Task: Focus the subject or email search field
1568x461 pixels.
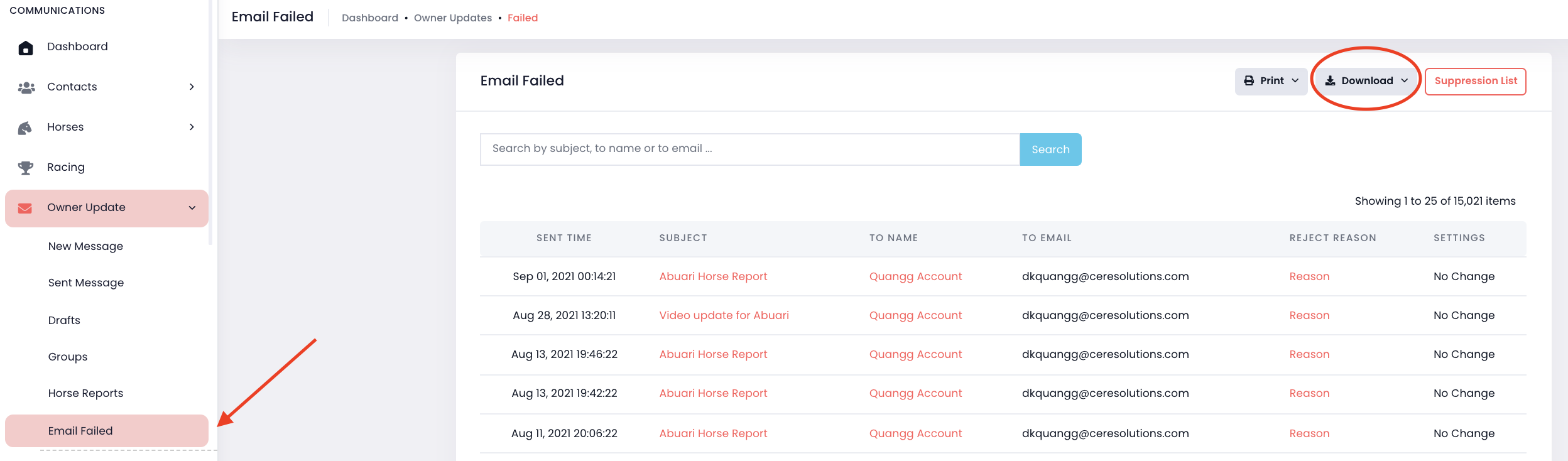Action: click(749, 149)
